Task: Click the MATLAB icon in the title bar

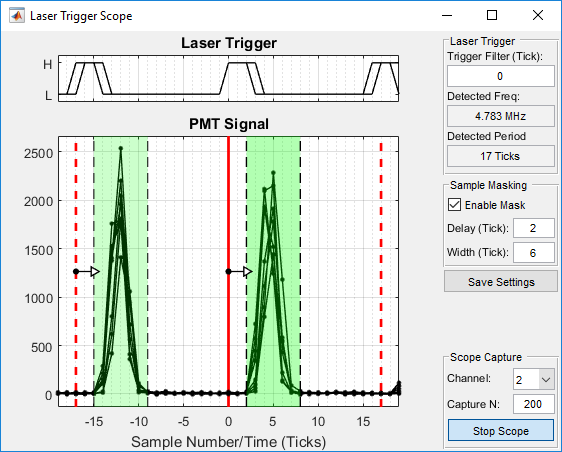Action: 17,16
